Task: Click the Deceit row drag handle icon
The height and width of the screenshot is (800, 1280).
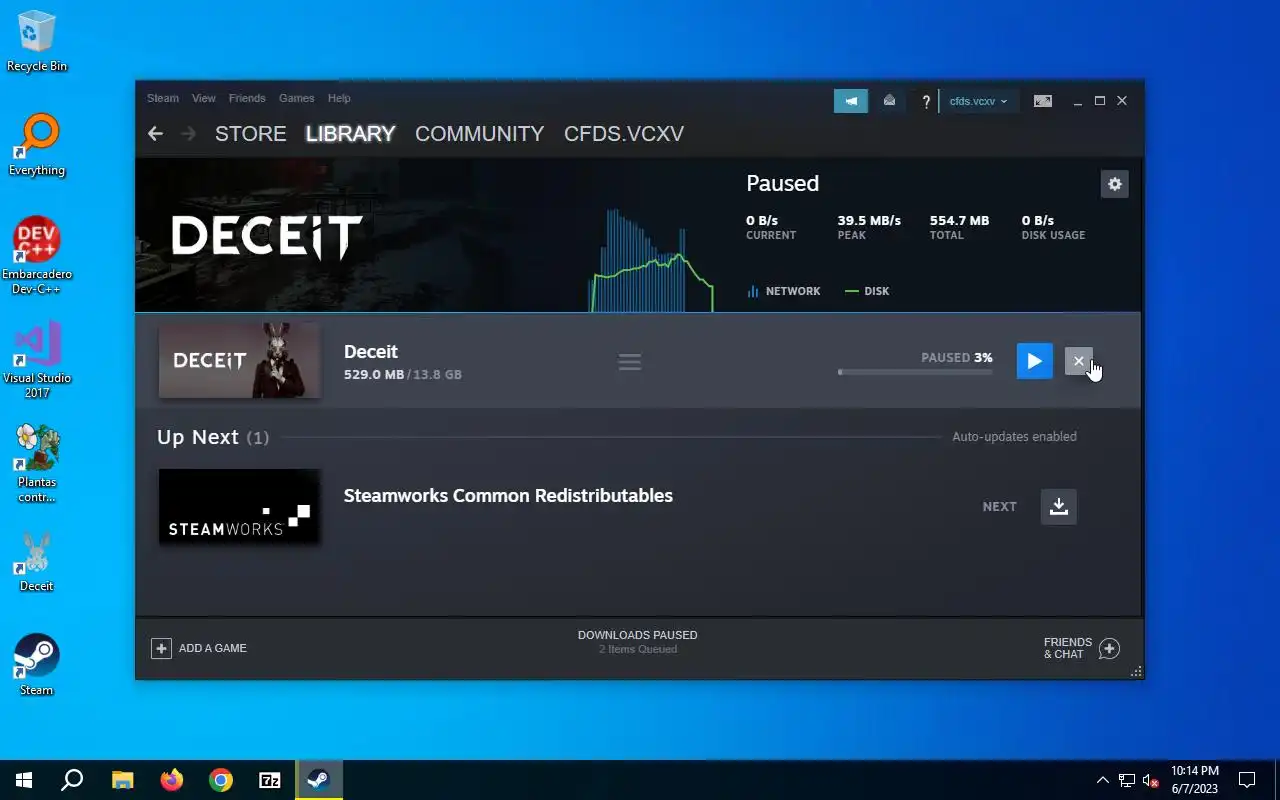Action: point(630,362)
